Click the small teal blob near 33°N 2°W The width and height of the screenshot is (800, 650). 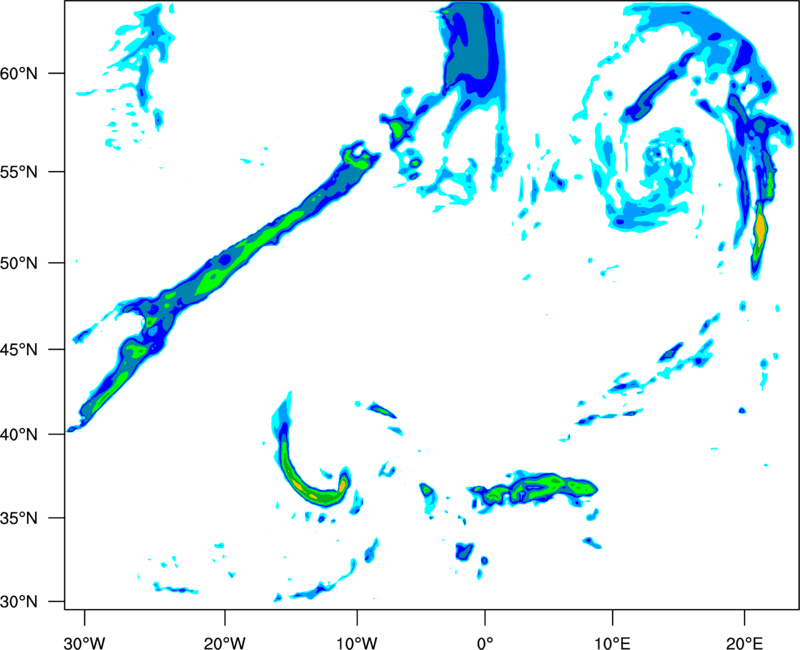click(464, 552)
